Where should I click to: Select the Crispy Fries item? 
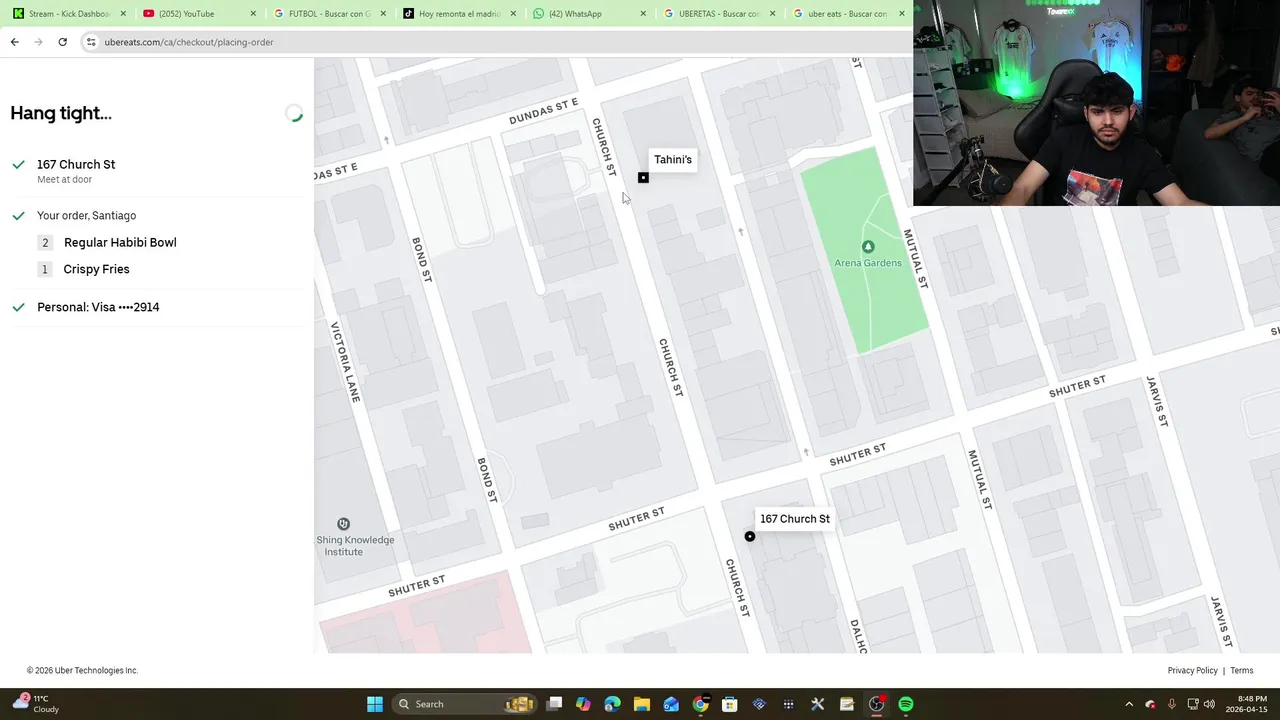coord(96,269)
